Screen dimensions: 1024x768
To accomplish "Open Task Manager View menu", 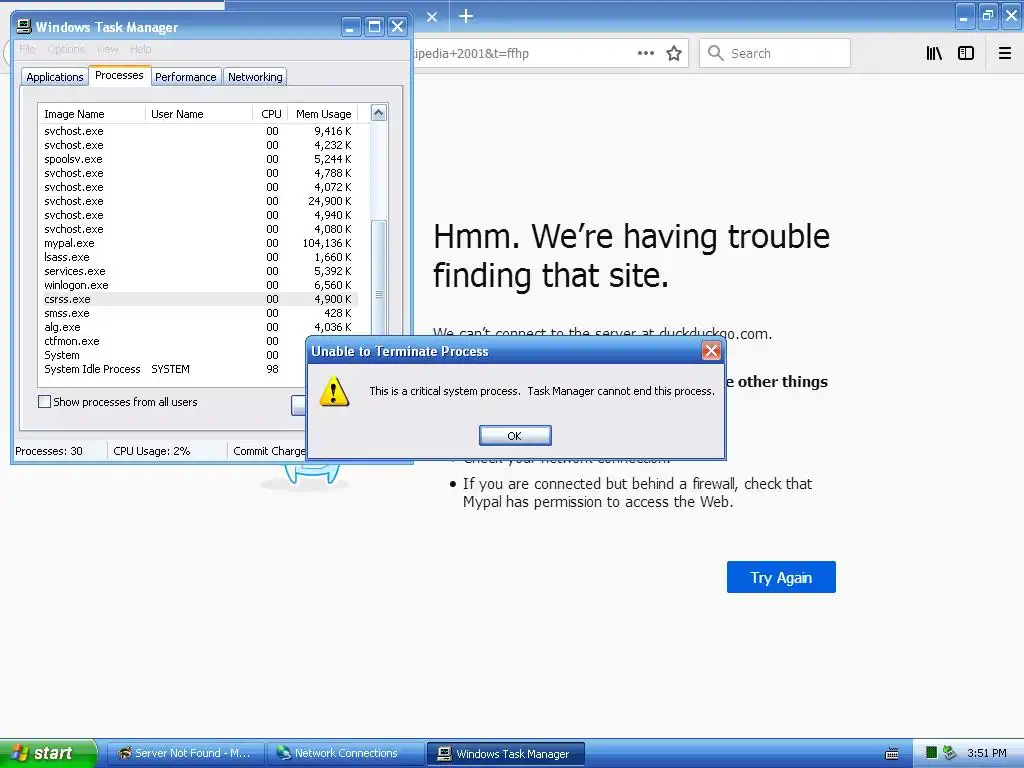I will (107, 49).
